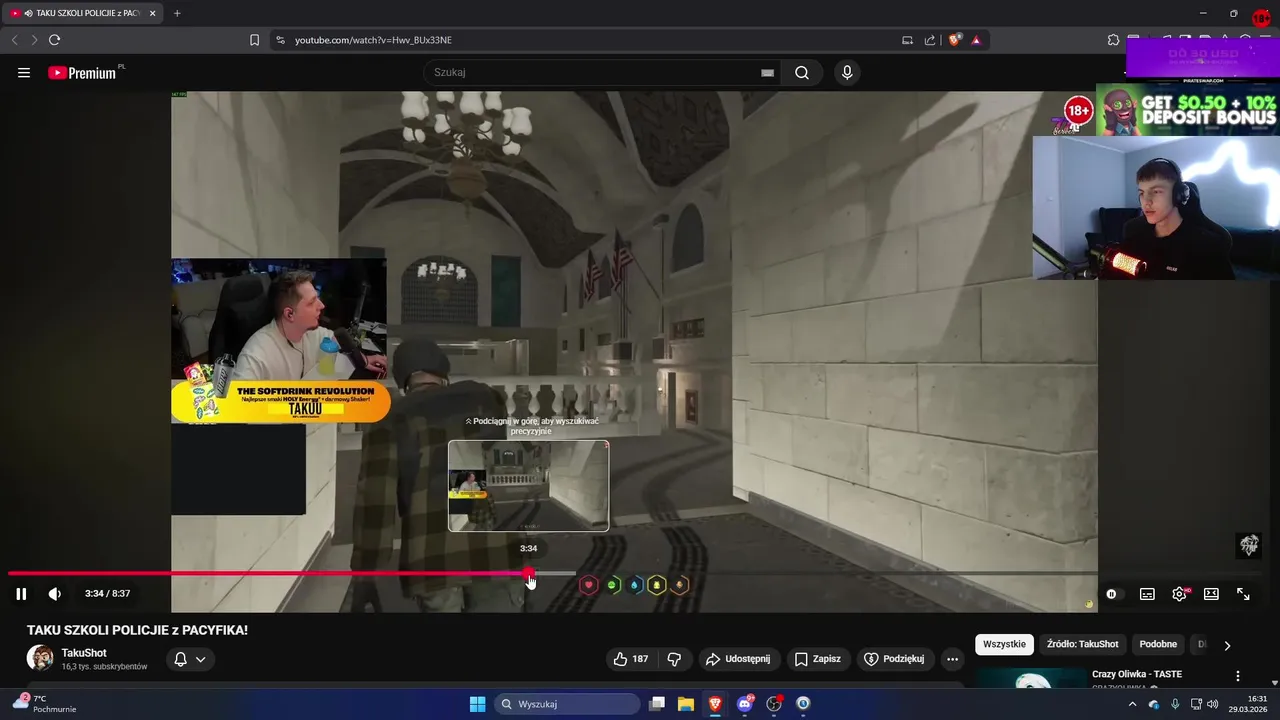Open a new browser tab
Viewport: 1280px width, 720px height.
177,13
